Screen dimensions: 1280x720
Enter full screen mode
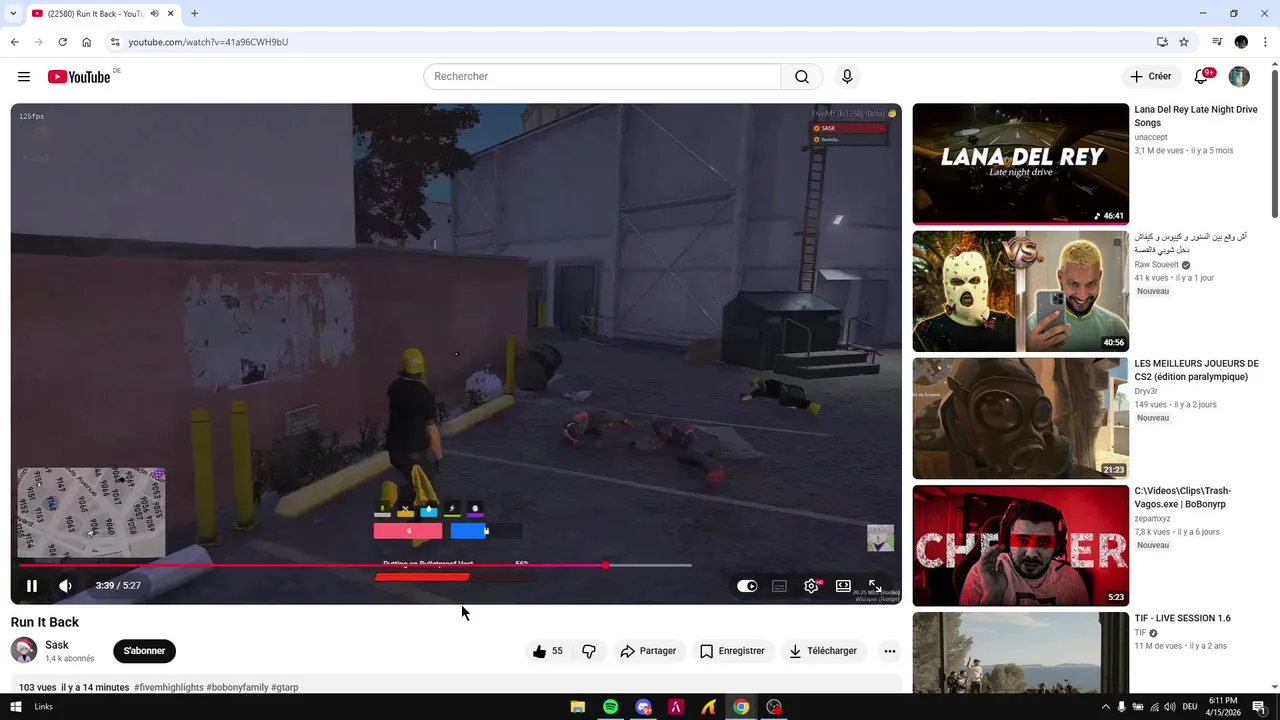pos(875,586)
